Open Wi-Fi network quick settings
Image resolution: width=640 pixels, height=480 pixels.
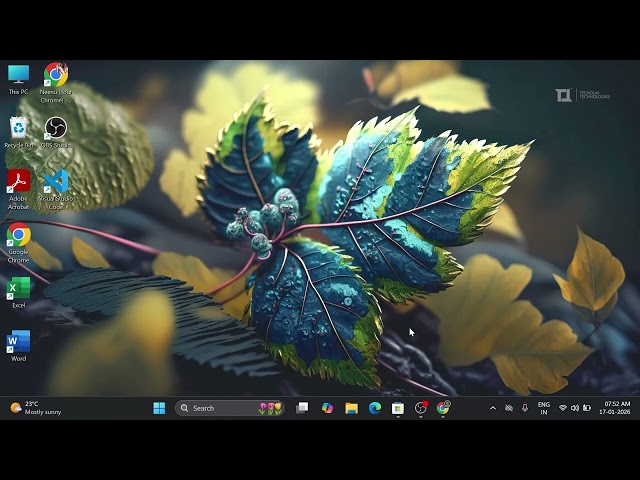[x=563, y=408]
